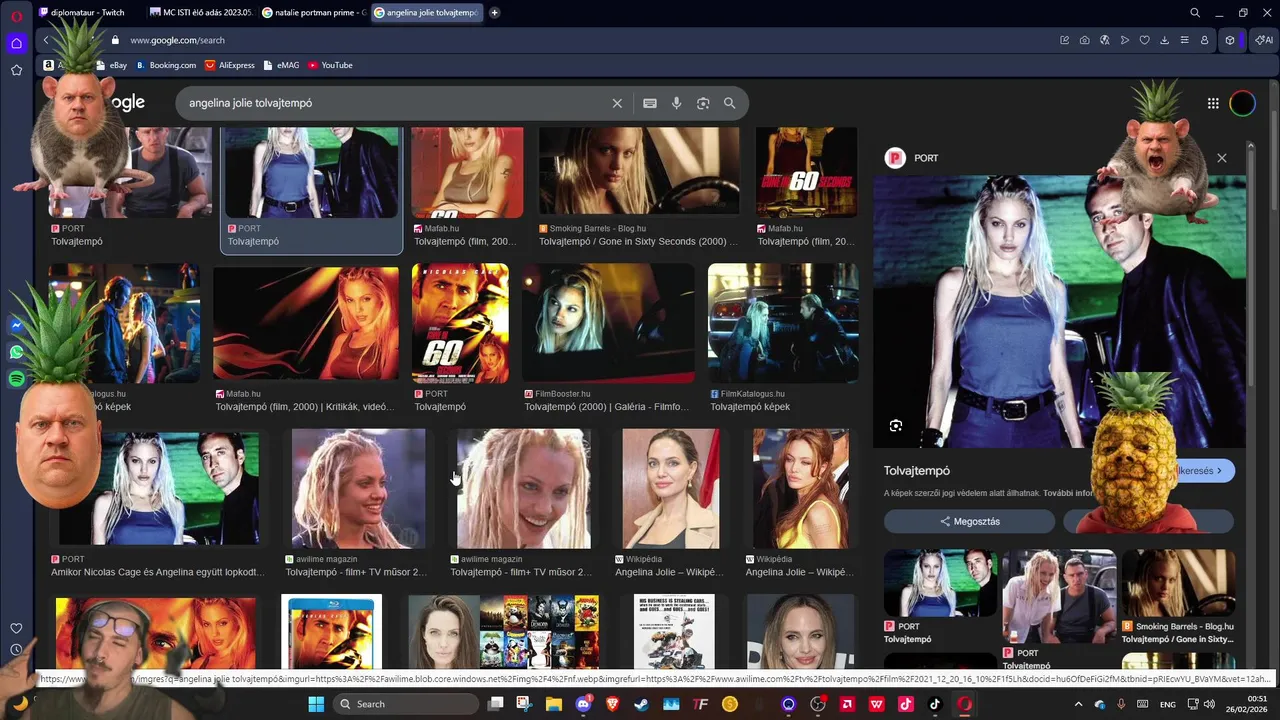The image size is (1280, 720).
Task: Open Messenger in the Opera sidebar
Action: point(17,326)
